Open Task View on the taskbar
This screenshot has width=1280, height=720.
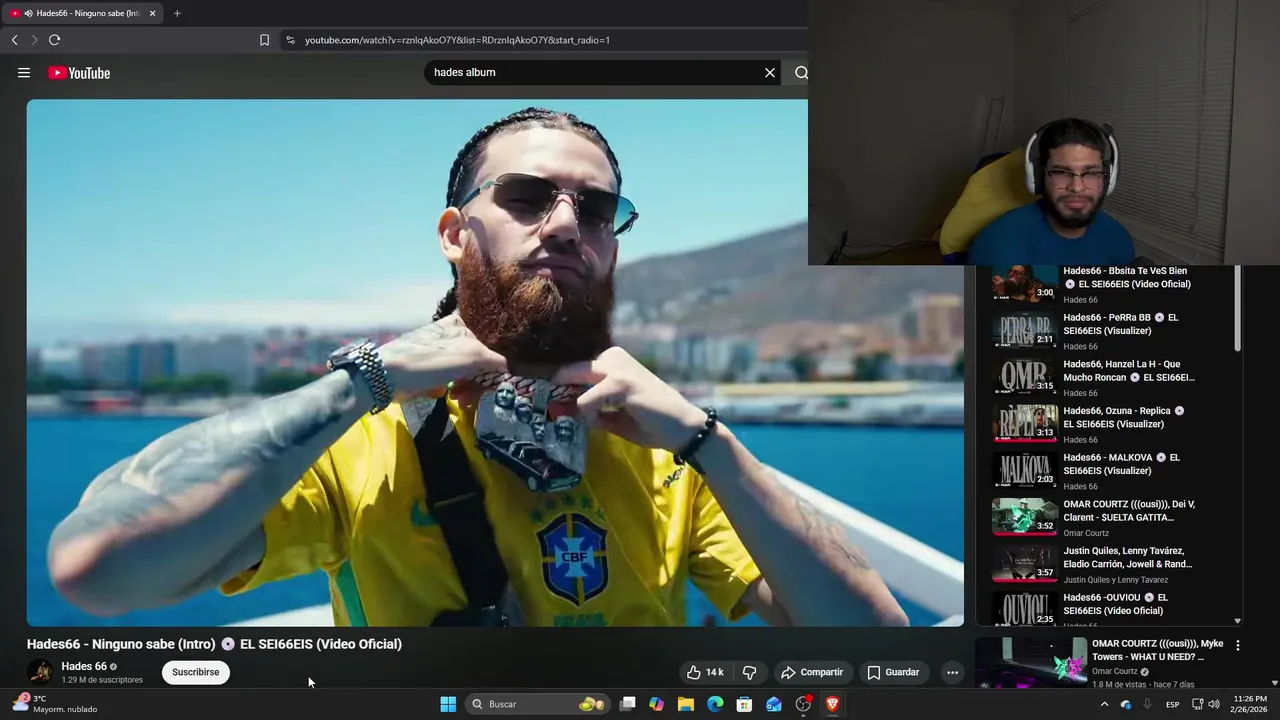[627, 704]
